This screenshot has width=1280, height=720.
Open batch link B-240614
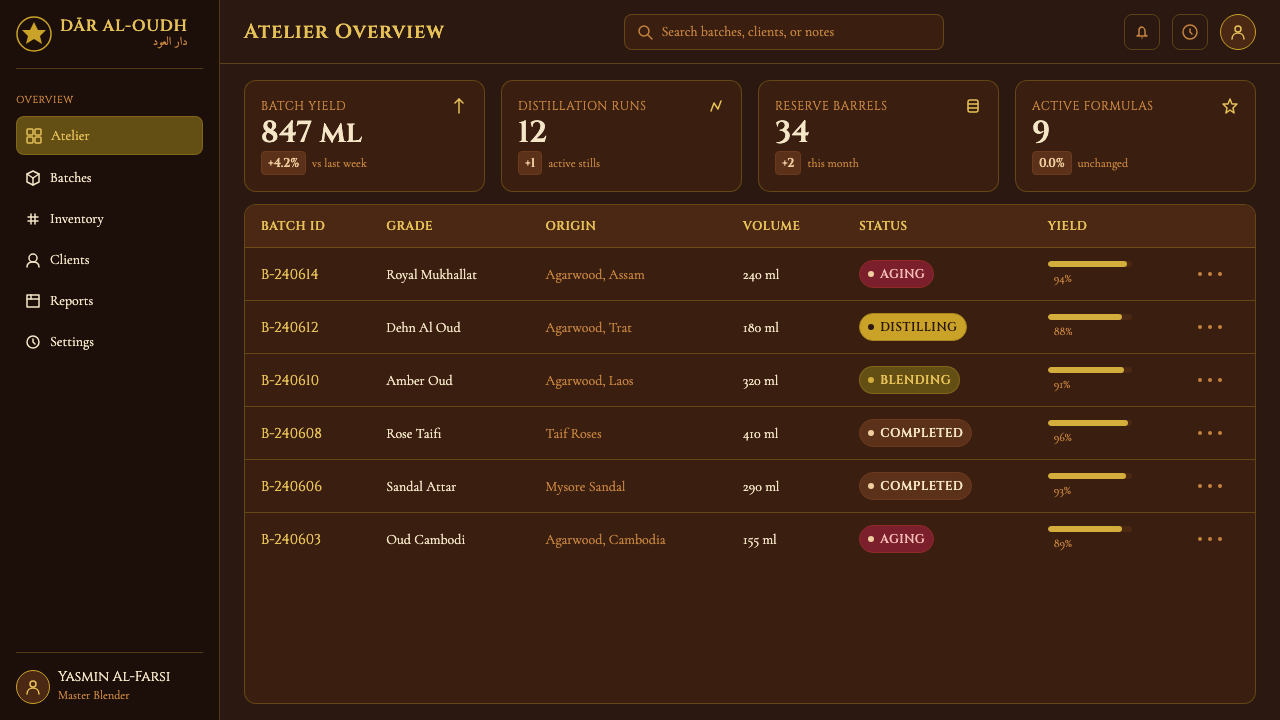tap(290, 274)
